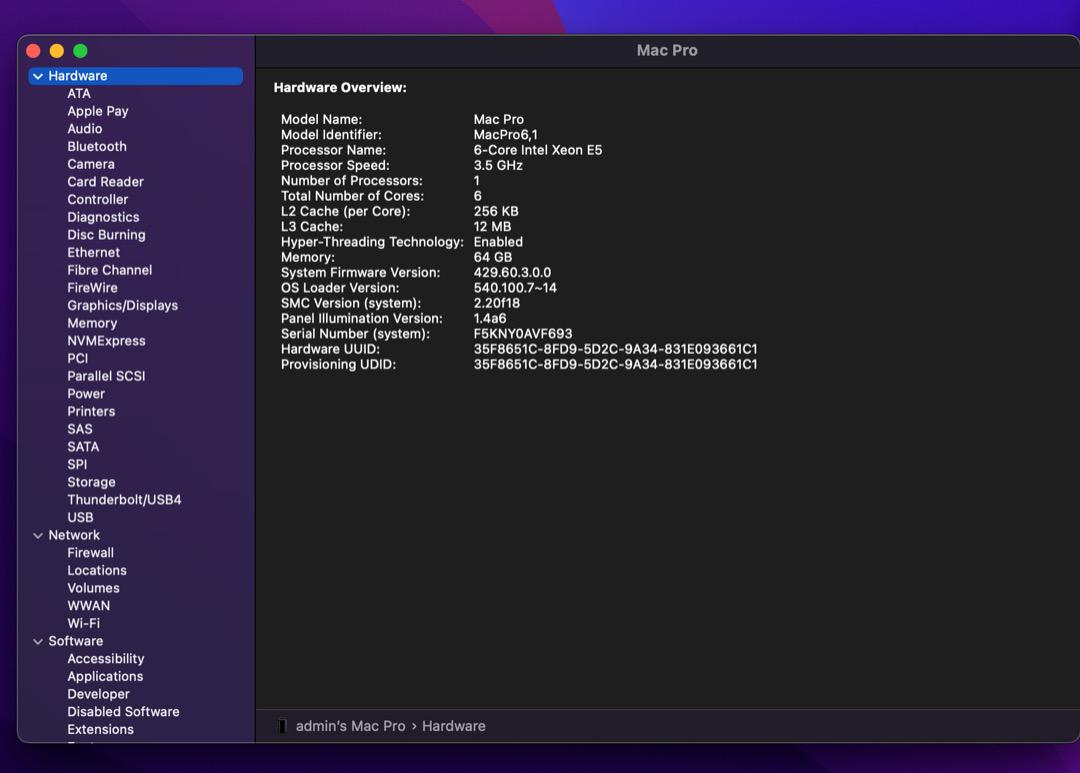
Task: Open the Volumes entry
Action: click(94, 588)
